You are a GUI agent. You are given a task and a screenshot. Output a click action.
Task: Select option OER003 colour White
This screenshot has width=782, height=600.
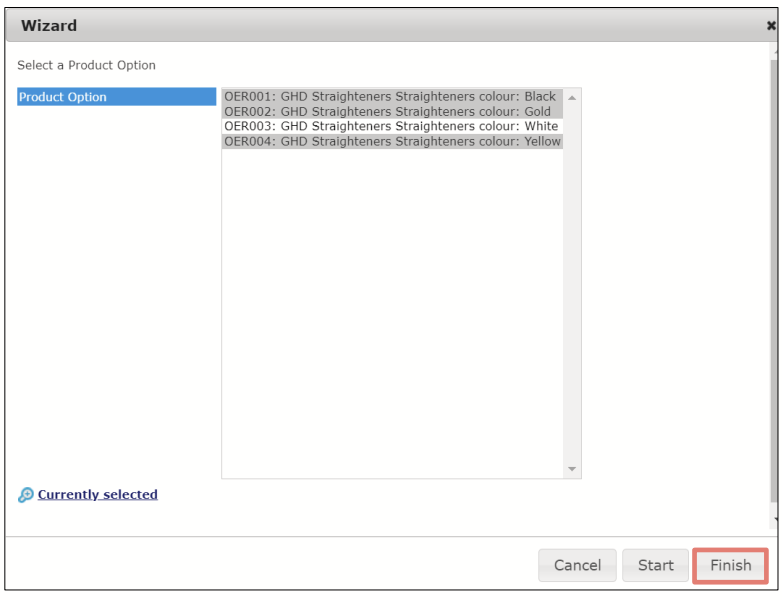[x=392, y=126]
